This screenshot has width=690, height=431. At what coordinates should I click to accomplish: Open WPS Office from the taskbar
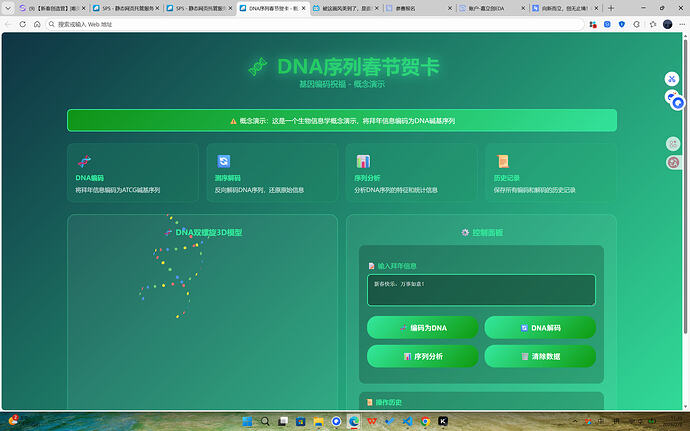372,421
